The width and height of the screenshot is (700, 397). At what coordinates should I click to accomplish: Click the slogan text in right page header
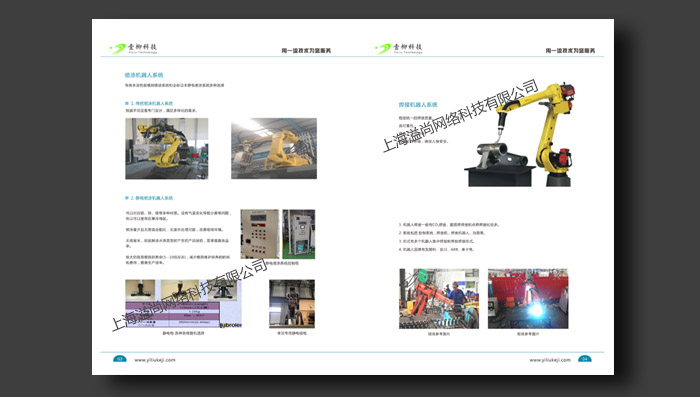pos(570,50)
